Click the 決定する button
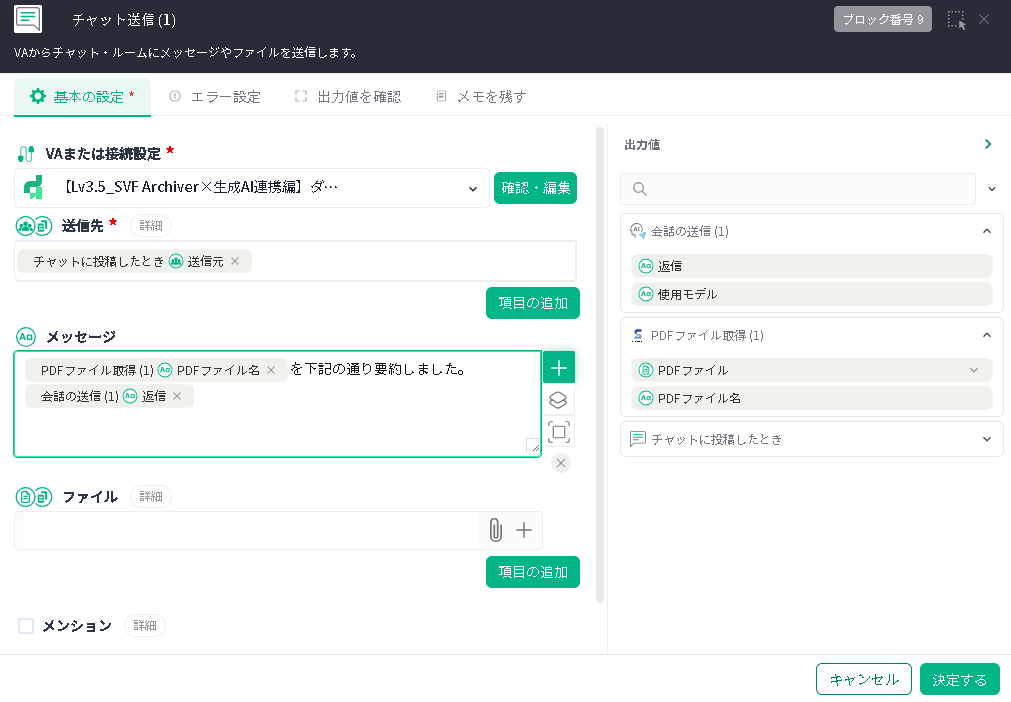This screenshot has width=1011, height=702. pos(959,679)
